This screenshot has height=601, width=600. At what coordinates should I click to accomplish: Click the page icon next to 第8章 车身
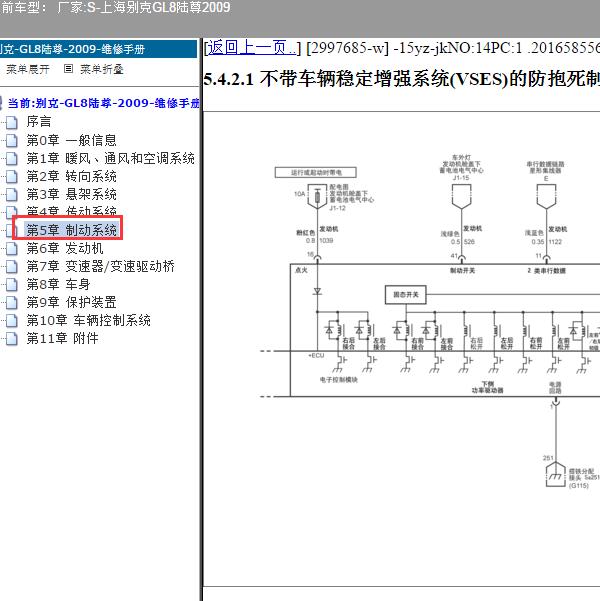[x=12, y=284]
